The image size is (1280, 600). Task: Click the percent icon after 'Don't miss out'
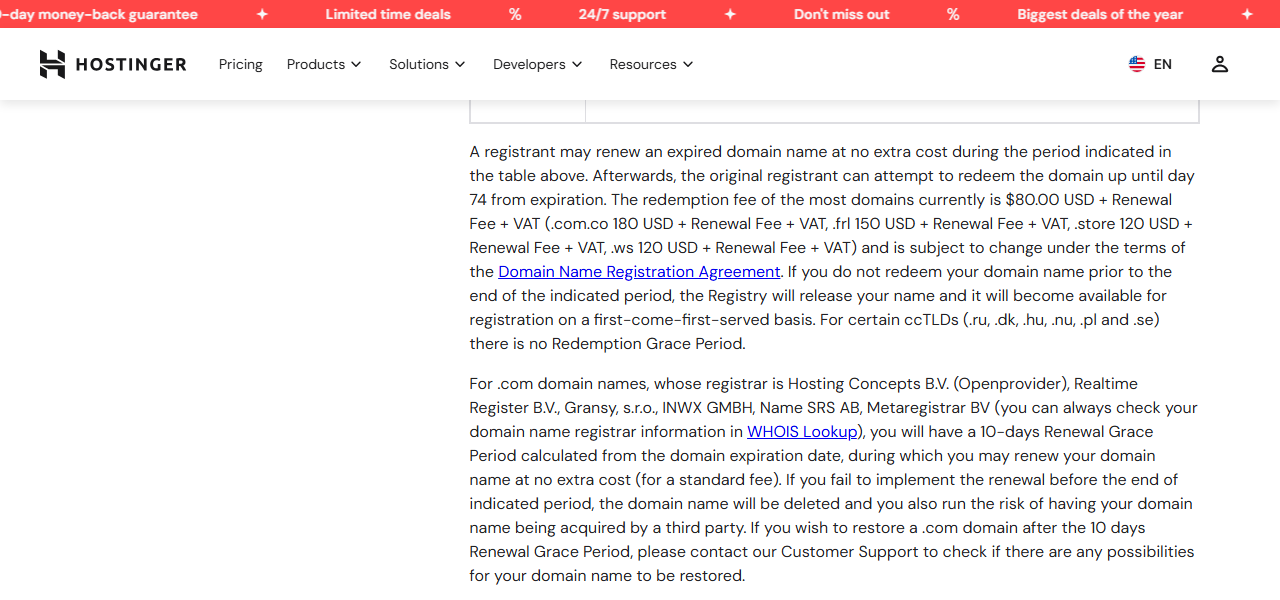pos(953,14)
